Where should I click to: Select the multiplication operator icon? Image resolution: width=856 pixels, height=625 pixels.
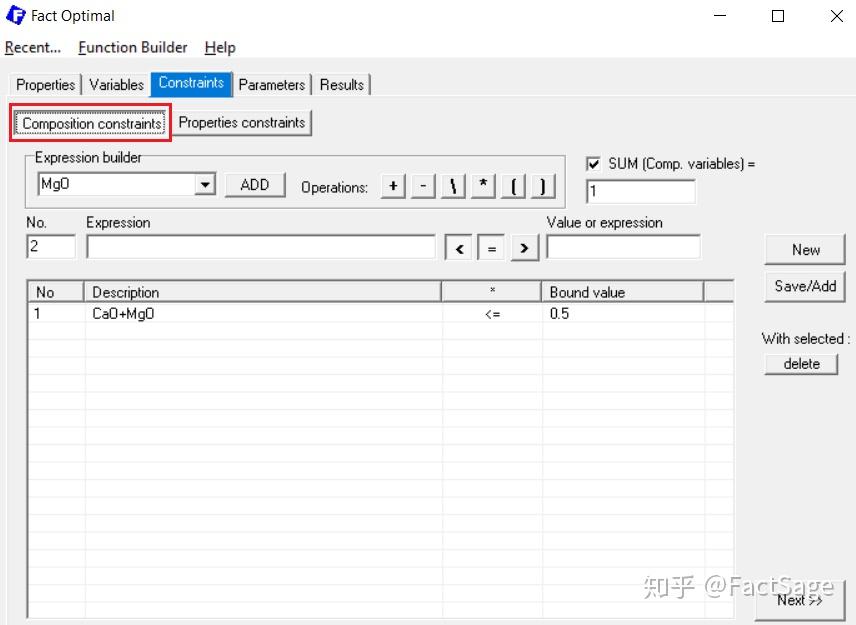482,186
